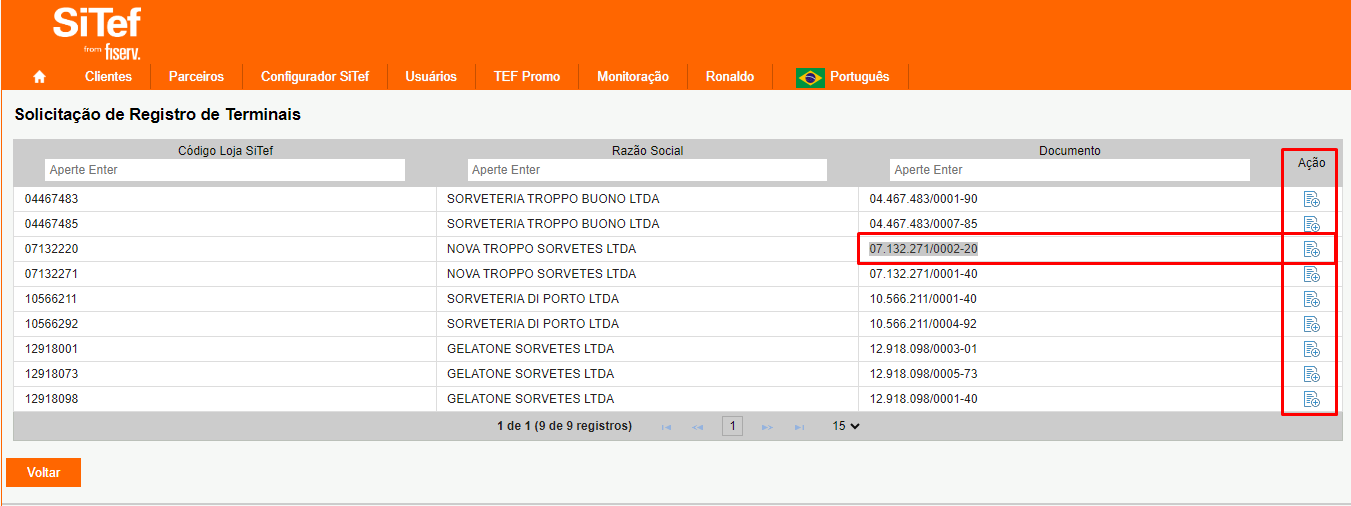Click SORVETERIA TROPPO BUONO LTDA in row 04467483
The width and height of the screenshot is (1351, 506).
(553, 199)
